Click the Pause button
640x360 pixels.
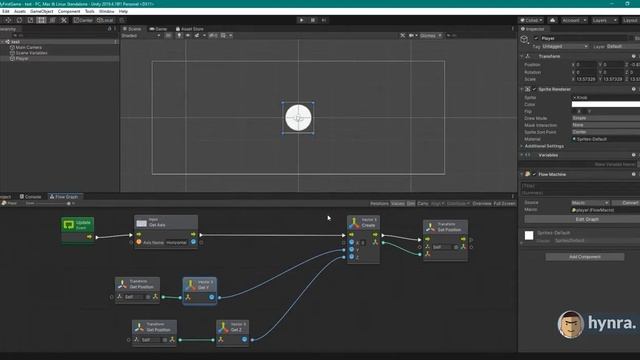click(313, 20)
